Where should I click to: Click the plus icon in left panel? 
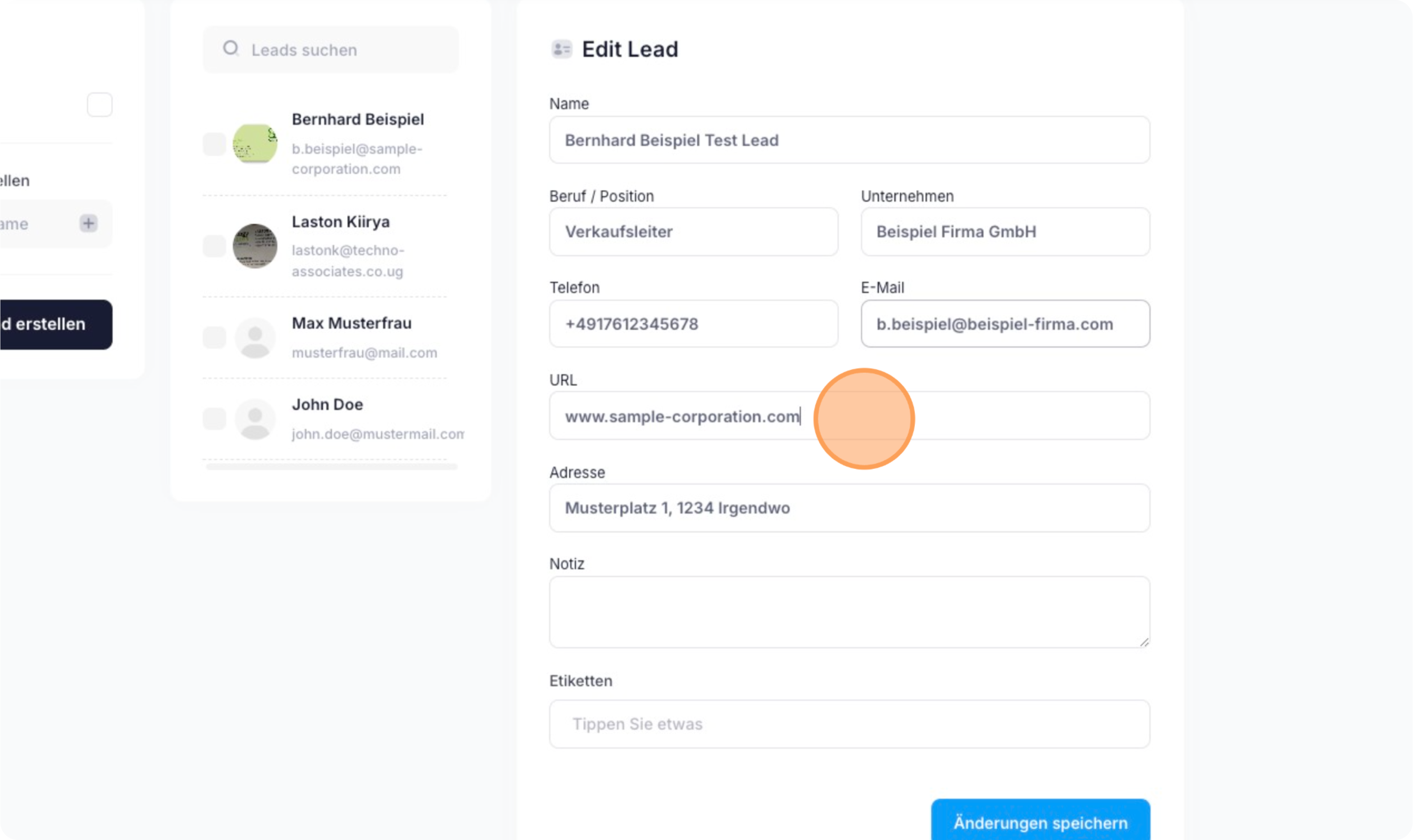click(x=88, y=223)
